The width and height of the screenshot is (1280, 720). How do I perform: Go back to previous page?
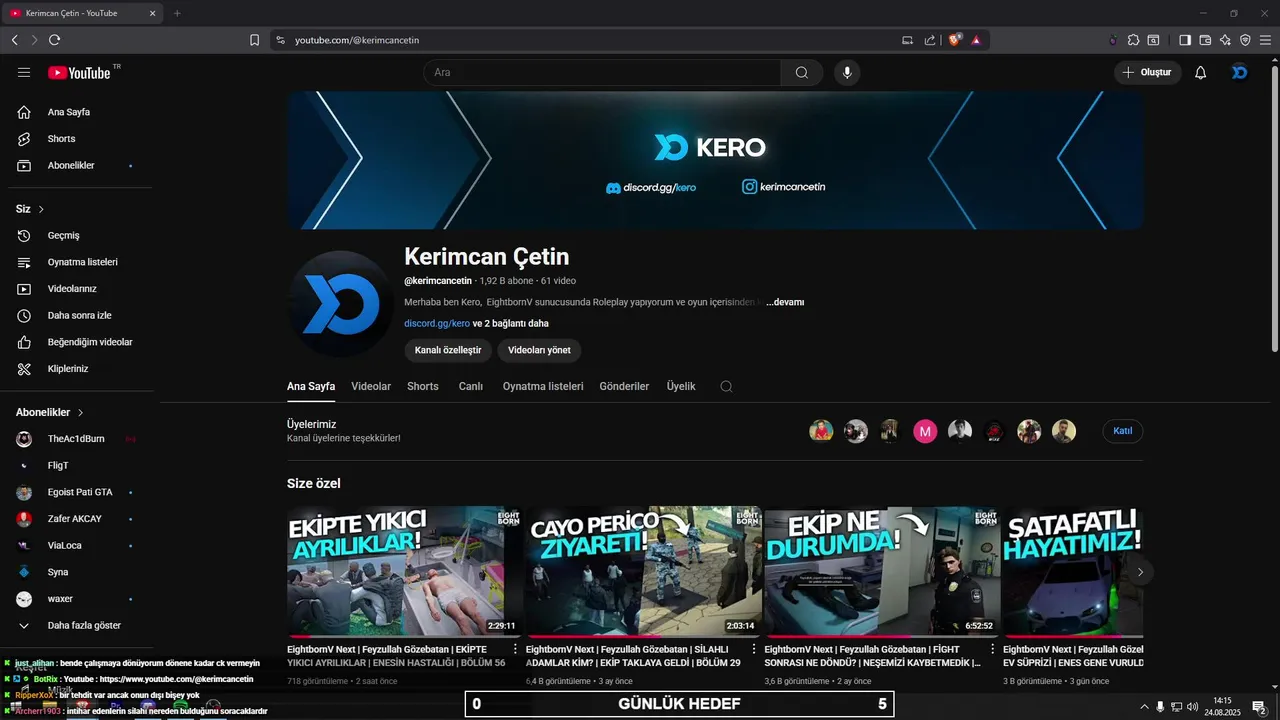click(14, 40)
